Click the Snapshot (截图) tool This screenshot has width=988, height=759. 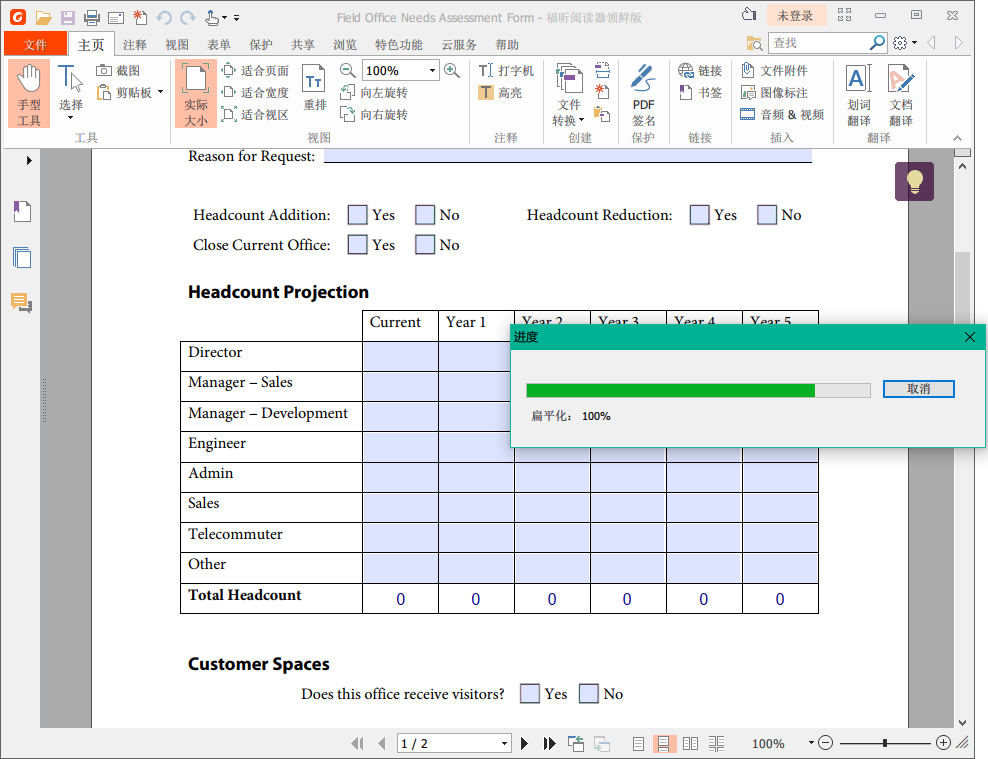(118, 71)
